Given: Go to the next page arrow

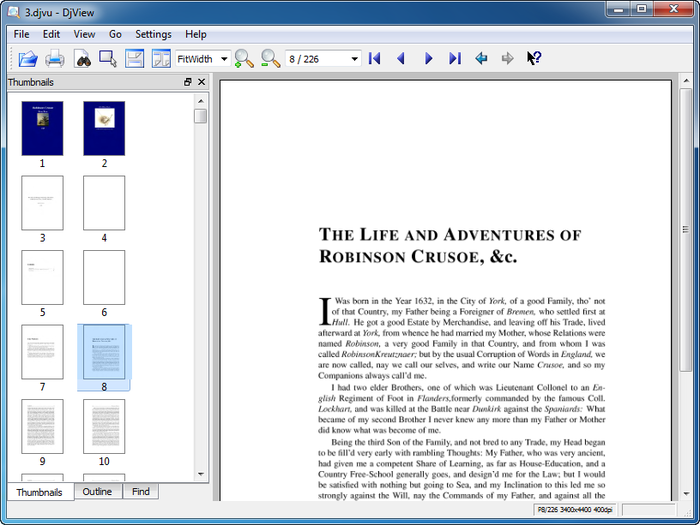Looking at the screenshot, I should tap(428, 58).
